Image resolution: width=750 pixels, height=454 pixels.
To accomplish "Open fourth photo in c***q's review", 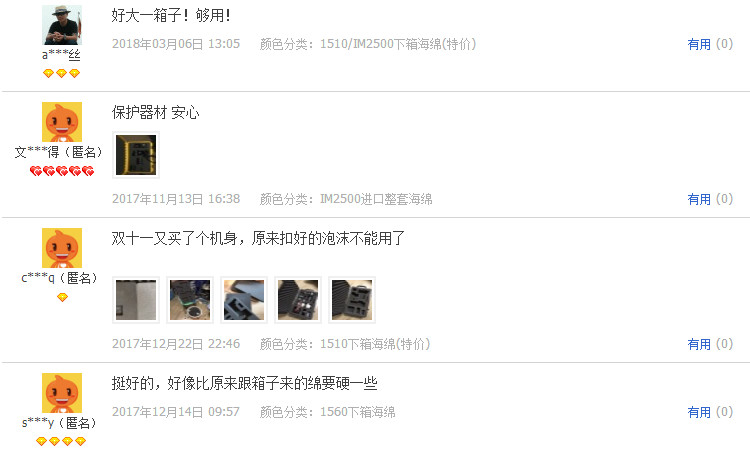I will coord(298,300).
